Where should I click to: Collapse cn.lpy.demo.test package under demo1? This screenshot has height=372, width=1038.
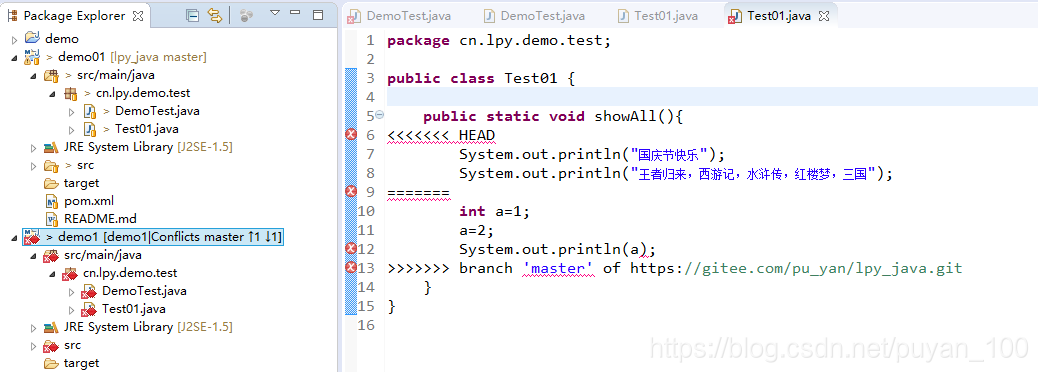click(x=53, y=273)
